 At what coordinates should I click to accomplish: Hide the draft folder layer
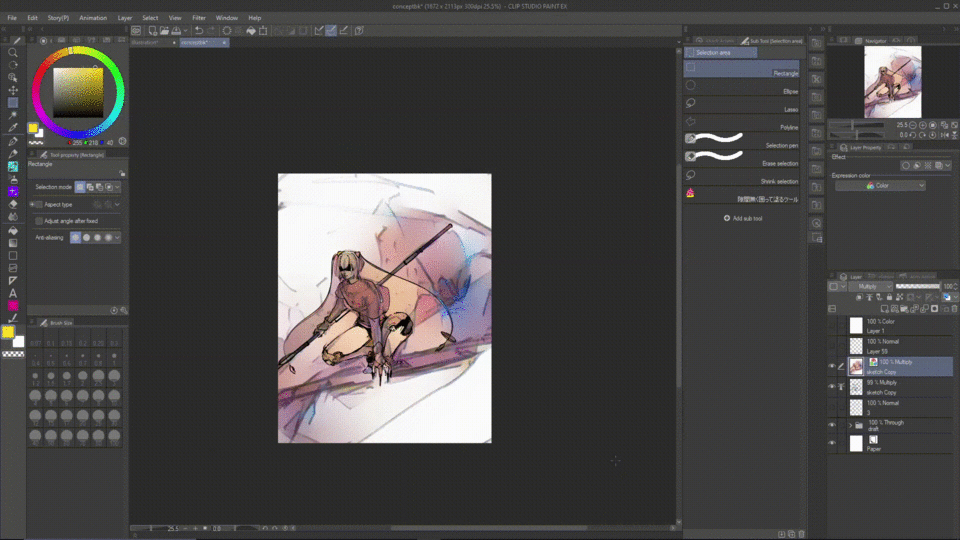pyautogui.click(x=831, y=425)
